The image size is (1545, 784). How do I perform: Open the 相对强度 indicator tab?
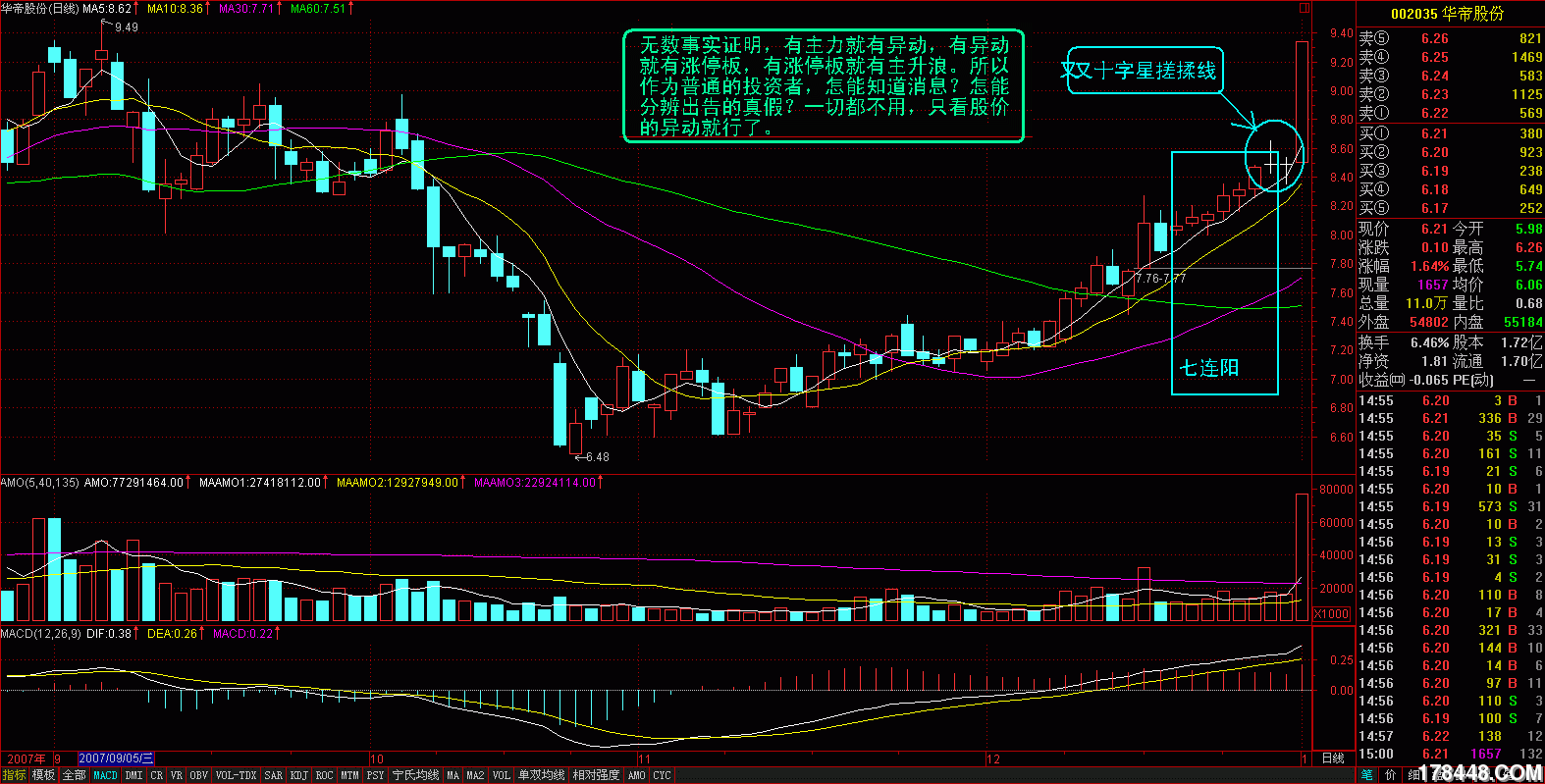[596, 776]
